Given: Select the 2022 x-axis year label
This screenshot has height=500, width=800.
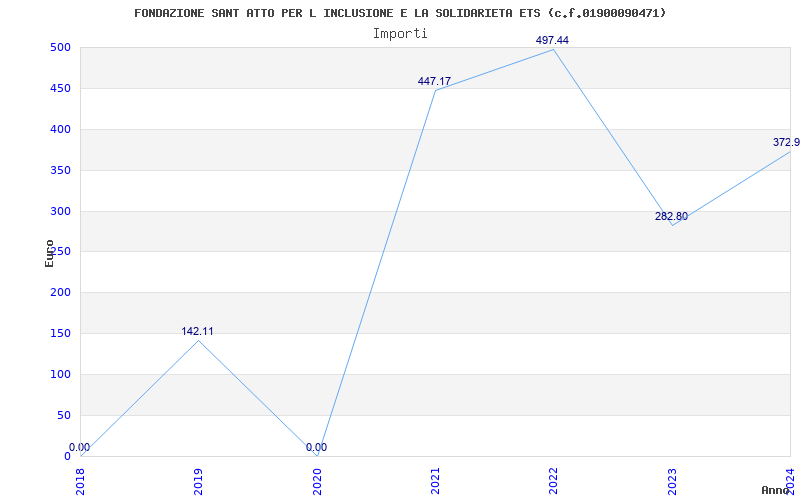Looking at the screenshot, I should tap(554, 482).
